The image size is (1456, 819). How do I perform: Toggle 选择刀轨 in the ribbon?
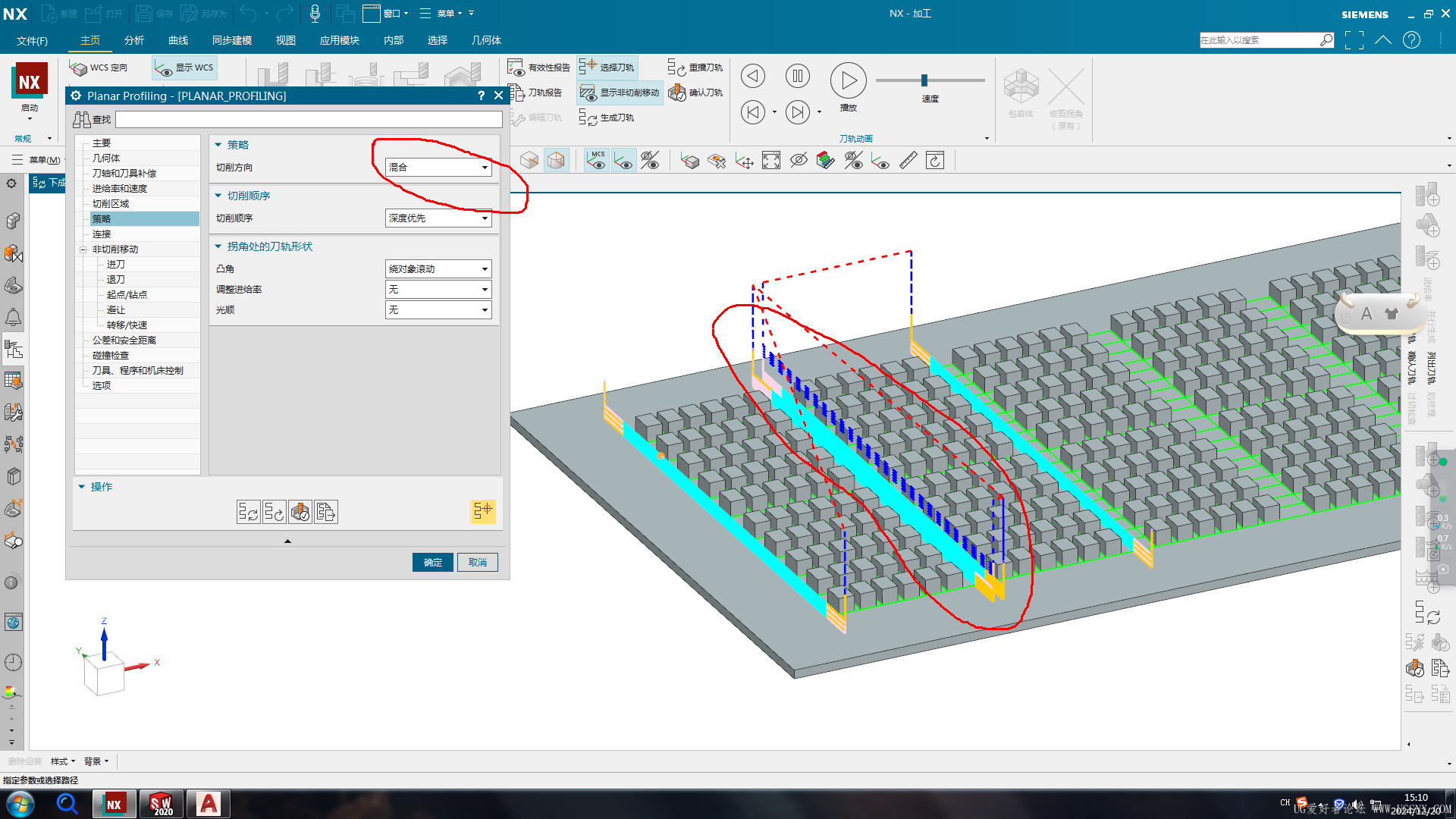click(x=607, y=67)
